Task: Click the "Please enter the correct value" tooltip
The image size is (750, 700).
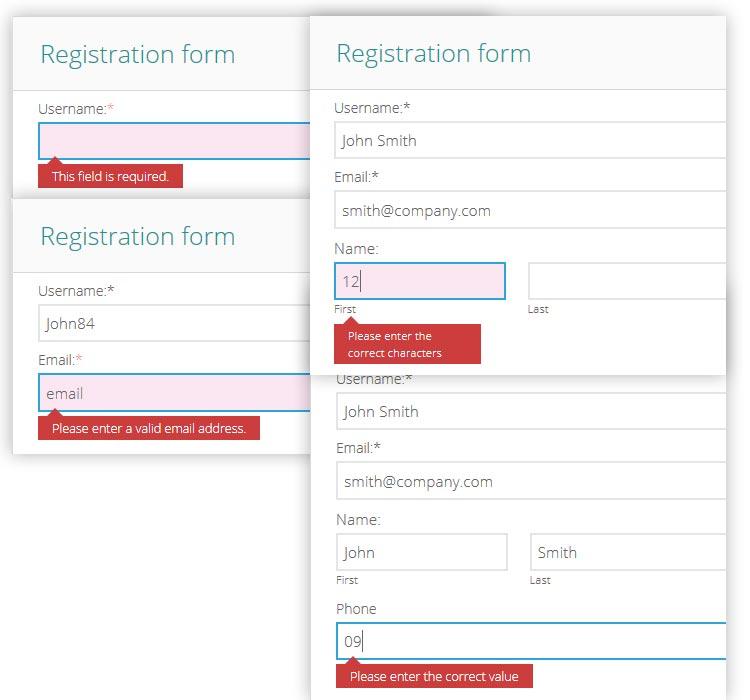Action: 434,676
